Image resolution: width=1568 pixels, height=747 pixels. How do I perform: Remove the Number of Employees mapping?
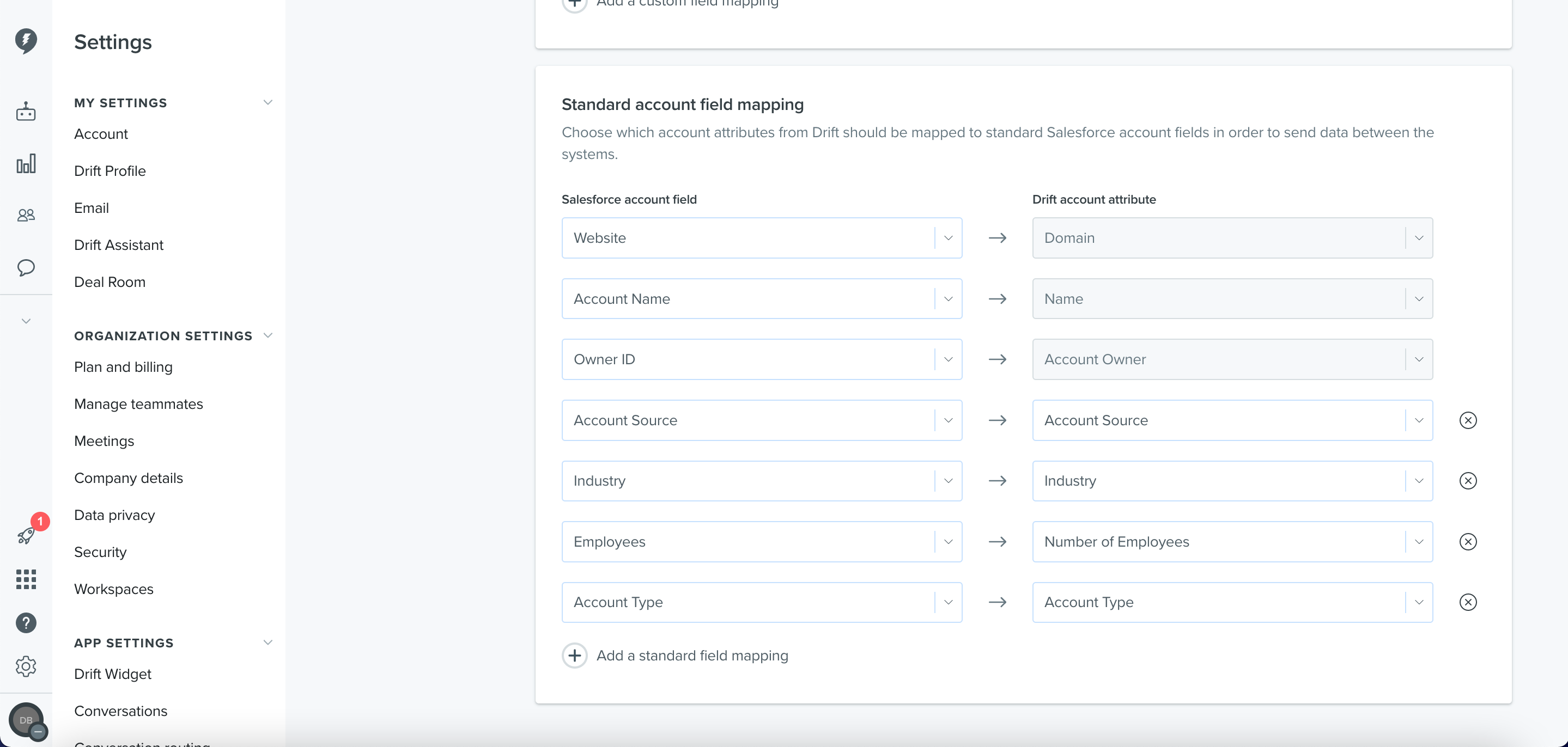(x=1468, y=541)
